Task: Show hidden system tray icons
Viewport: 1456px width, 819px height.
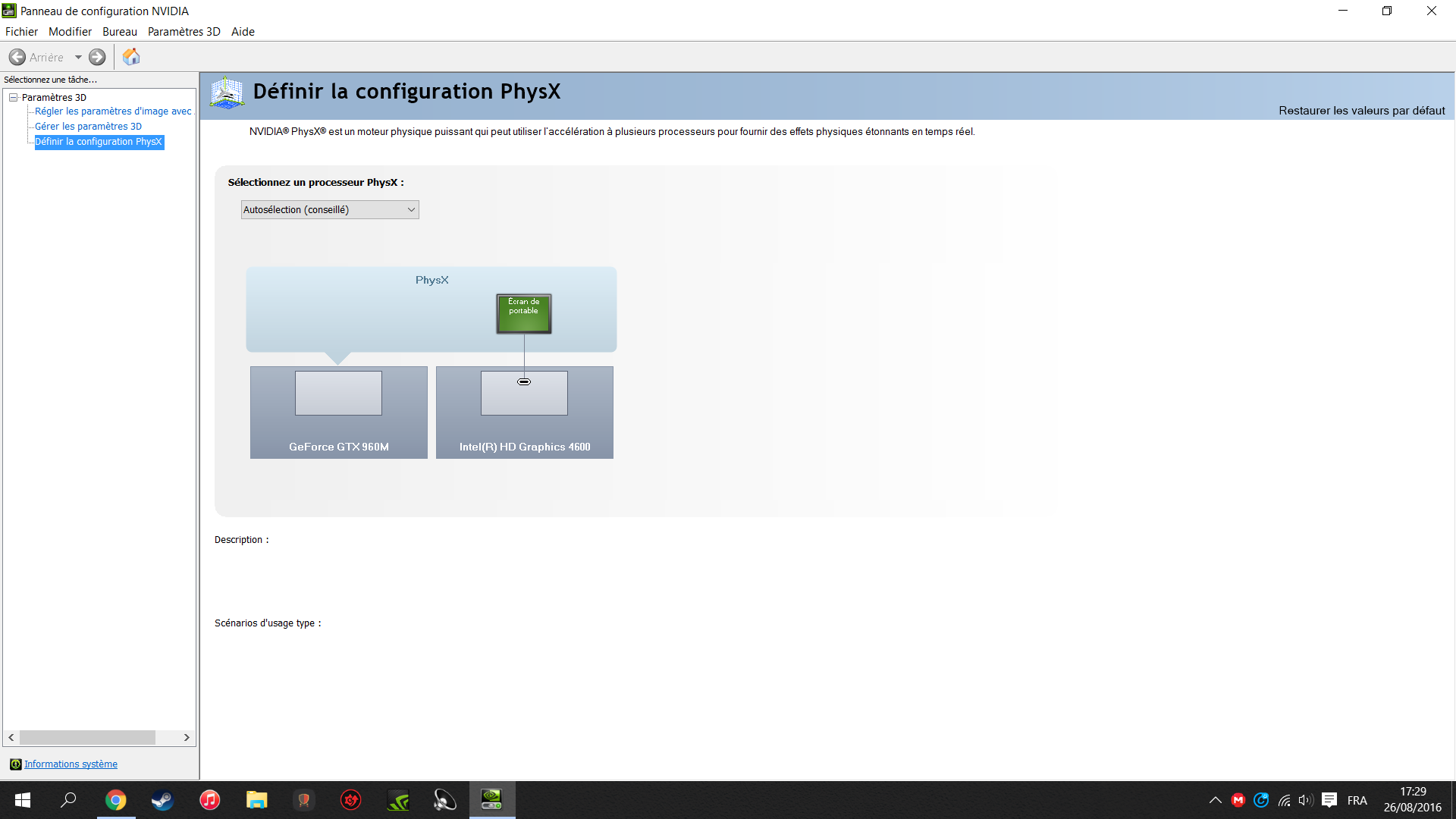Action: (x=1215, y=800)
